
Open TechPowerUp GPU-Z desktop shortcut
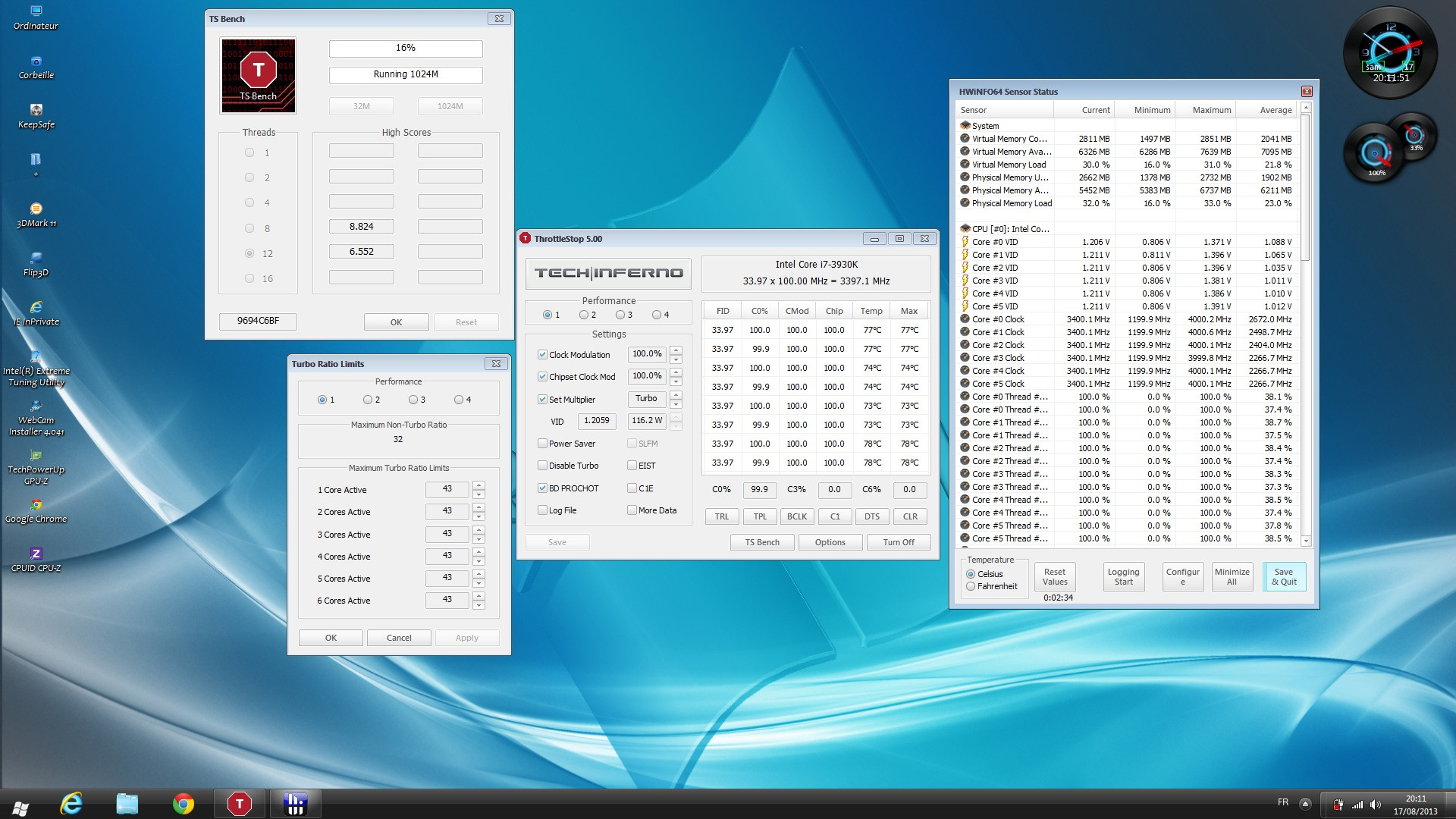[36, 466]
